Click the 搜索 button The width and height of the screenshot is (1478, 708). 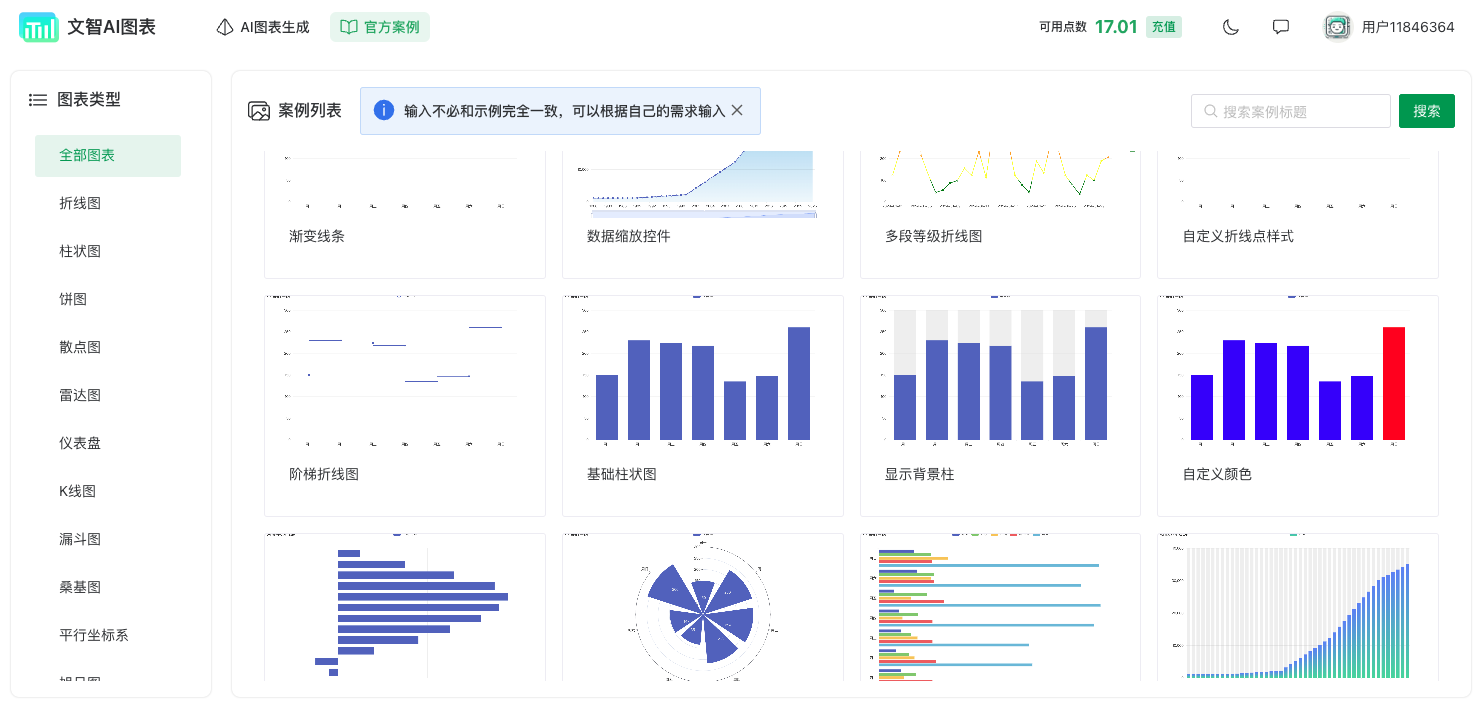pyautogui.click(x=1427, y=111)
